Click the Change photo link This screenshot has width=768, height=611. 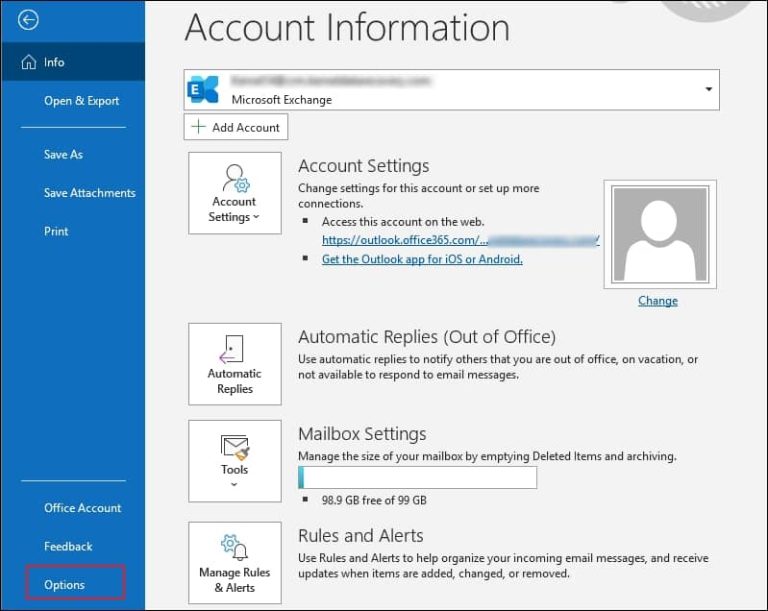[658, 300]
